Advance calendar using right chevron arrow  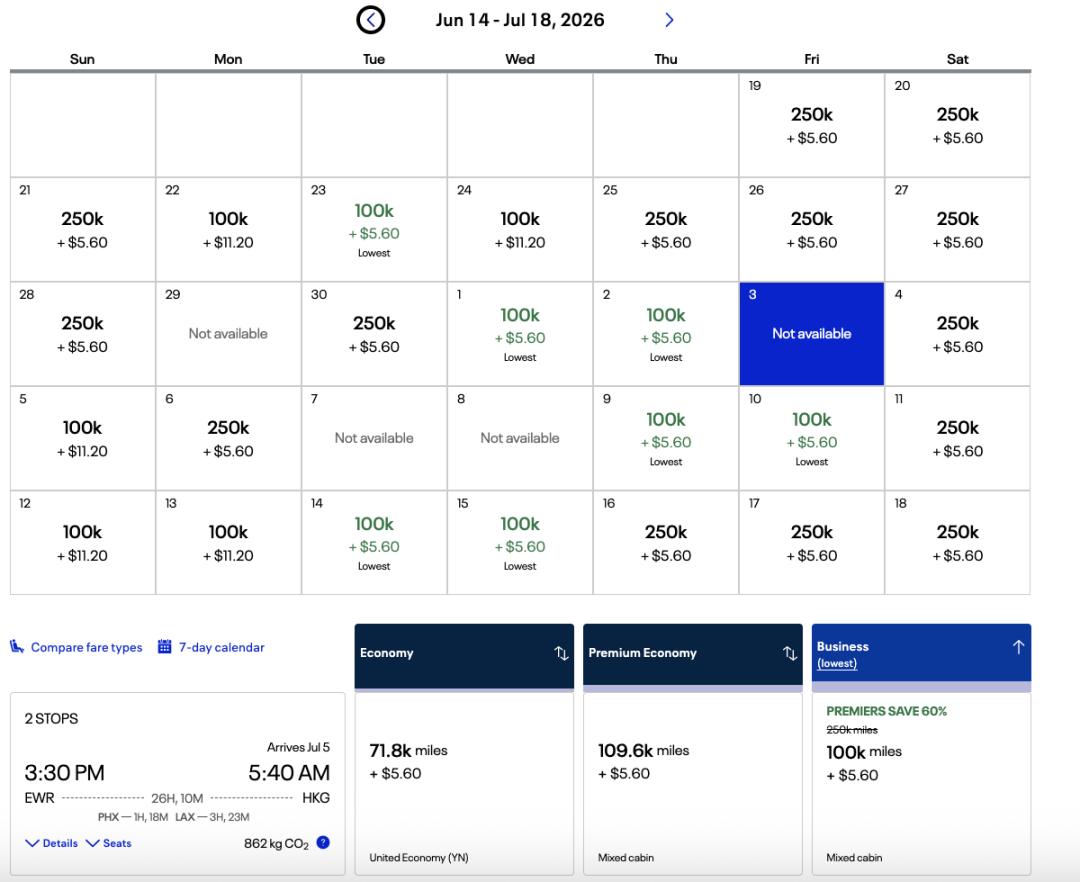669,20
